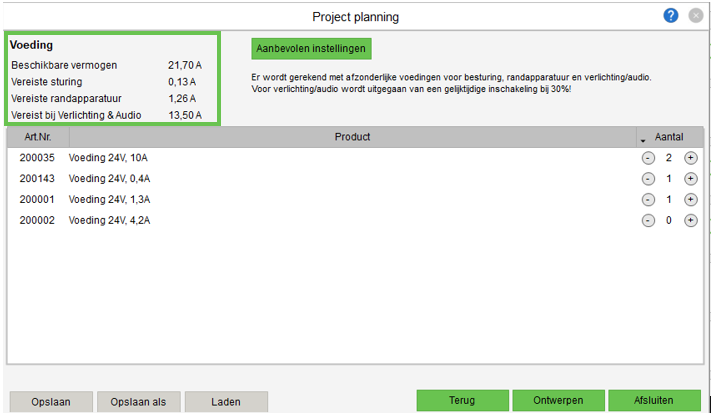Decrement the Voeding 24V, 4,2A count
711x418 pixels.
pyautogui.click(x=647, y=221)
